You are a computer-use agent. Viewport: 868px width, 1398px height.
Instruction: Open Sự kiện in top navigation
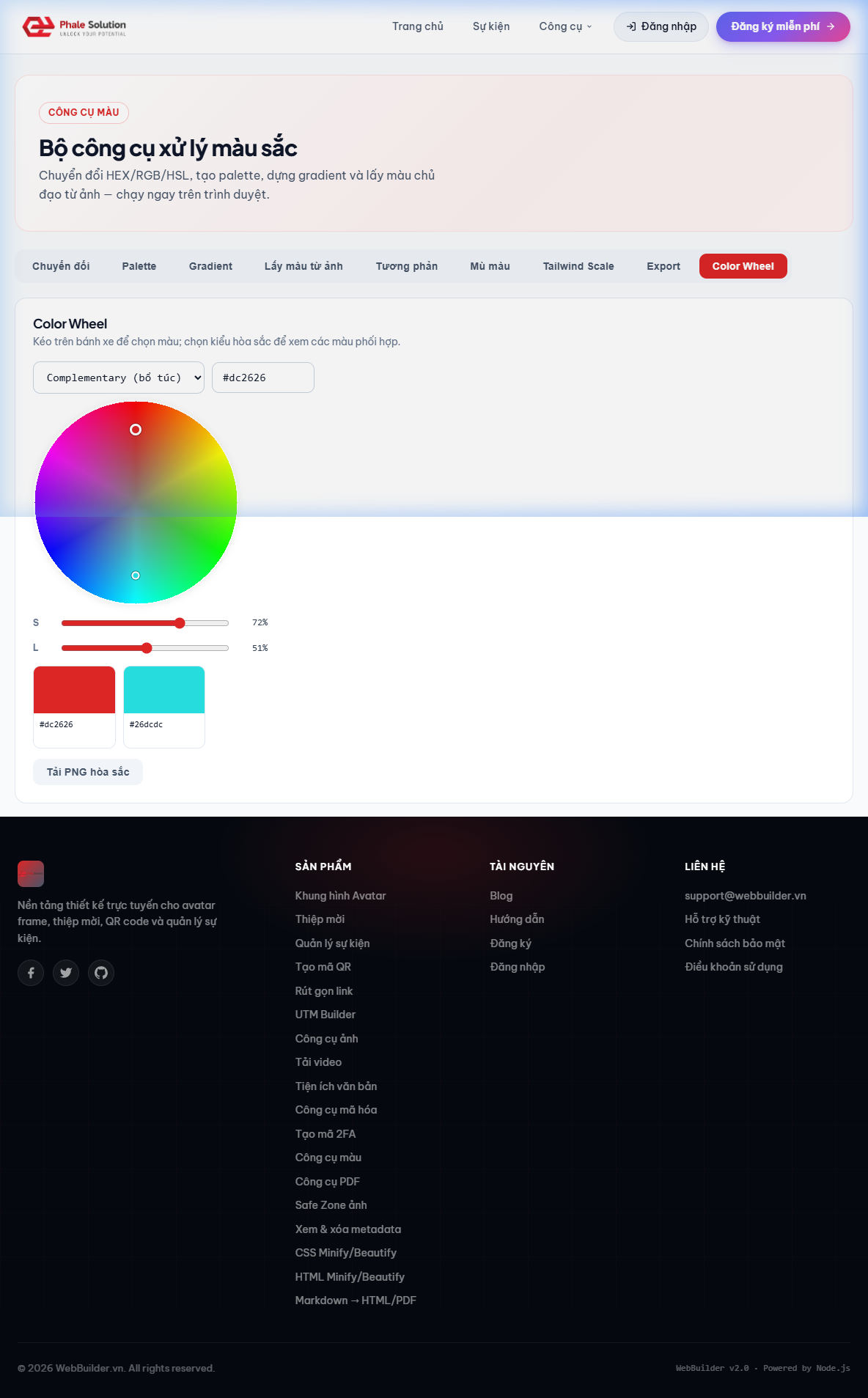click(491, 26)
